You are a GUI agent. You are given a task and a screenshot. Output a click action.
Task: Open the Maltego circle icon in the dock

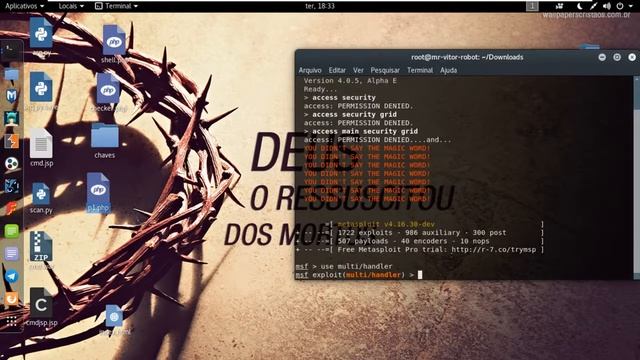[x=11, y=164]
